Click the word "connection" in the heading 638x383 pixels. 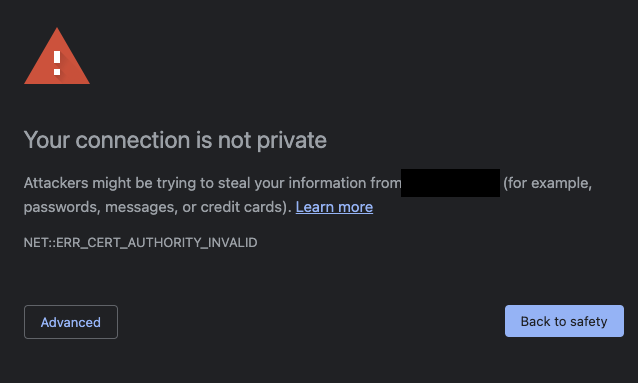pos(133,140)
